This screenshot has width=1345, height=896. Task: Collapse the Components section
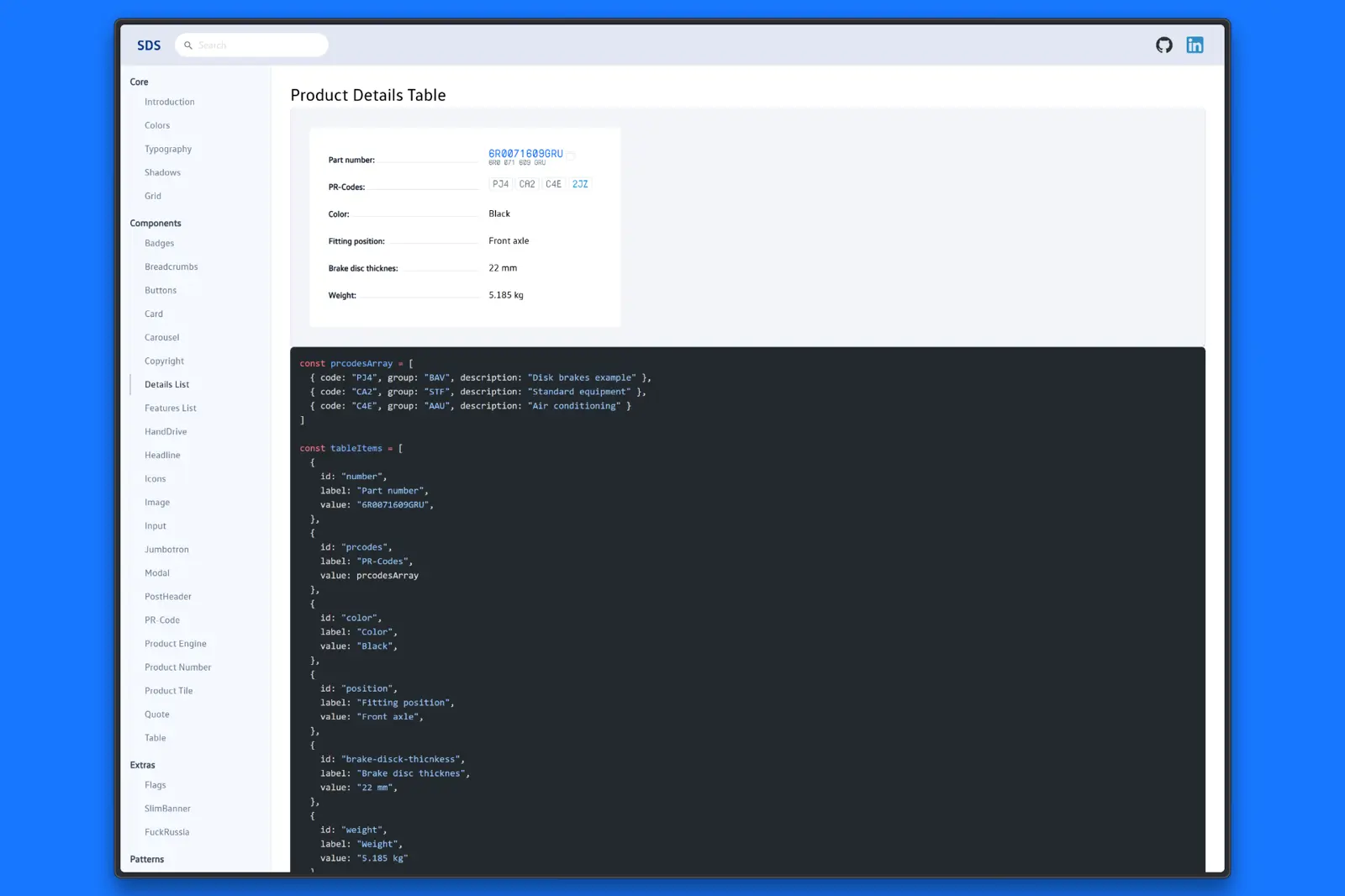[156, 223]
